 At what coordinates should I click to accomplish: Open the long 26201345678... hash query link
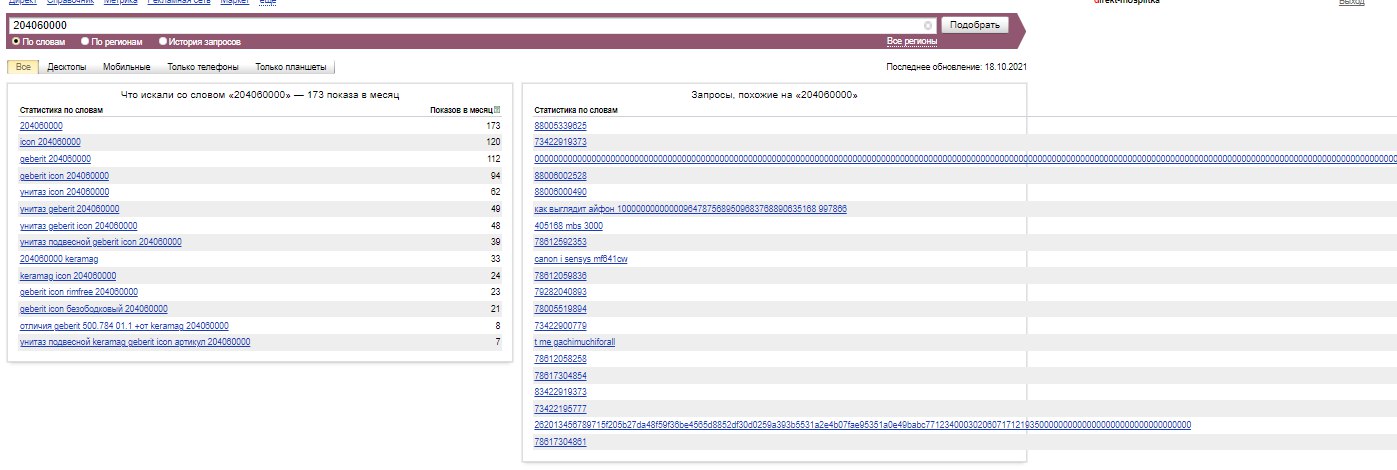click(863, 425)
